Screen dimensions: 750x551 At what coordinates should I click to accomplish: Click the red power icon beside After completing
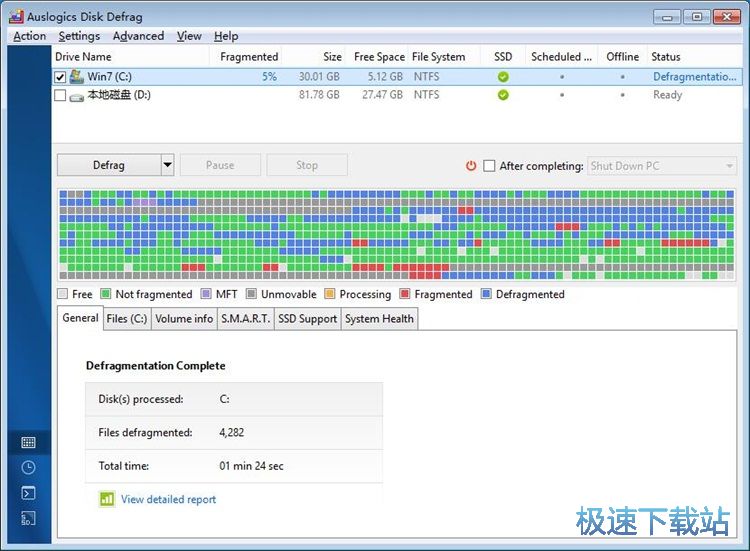coord(471,166)
